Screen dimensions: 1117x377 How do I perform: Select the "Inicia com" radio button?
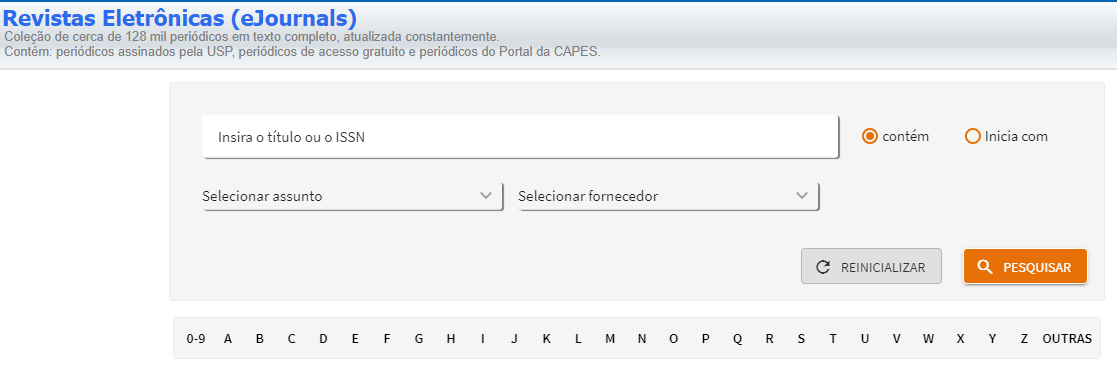(972, 136)
